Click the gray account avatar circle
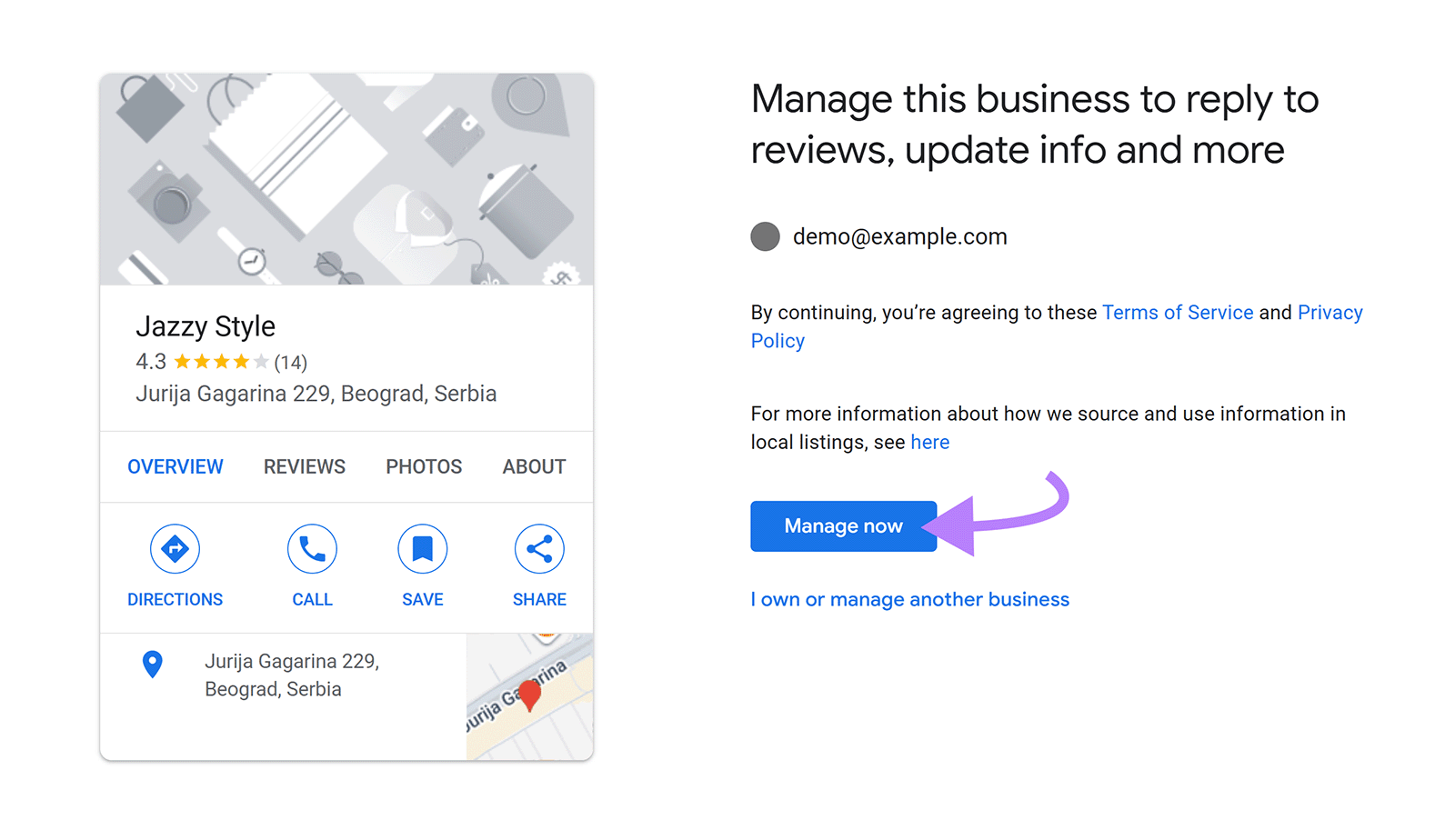The width and height of the screenshot is (1455, 840). point(765,236)
